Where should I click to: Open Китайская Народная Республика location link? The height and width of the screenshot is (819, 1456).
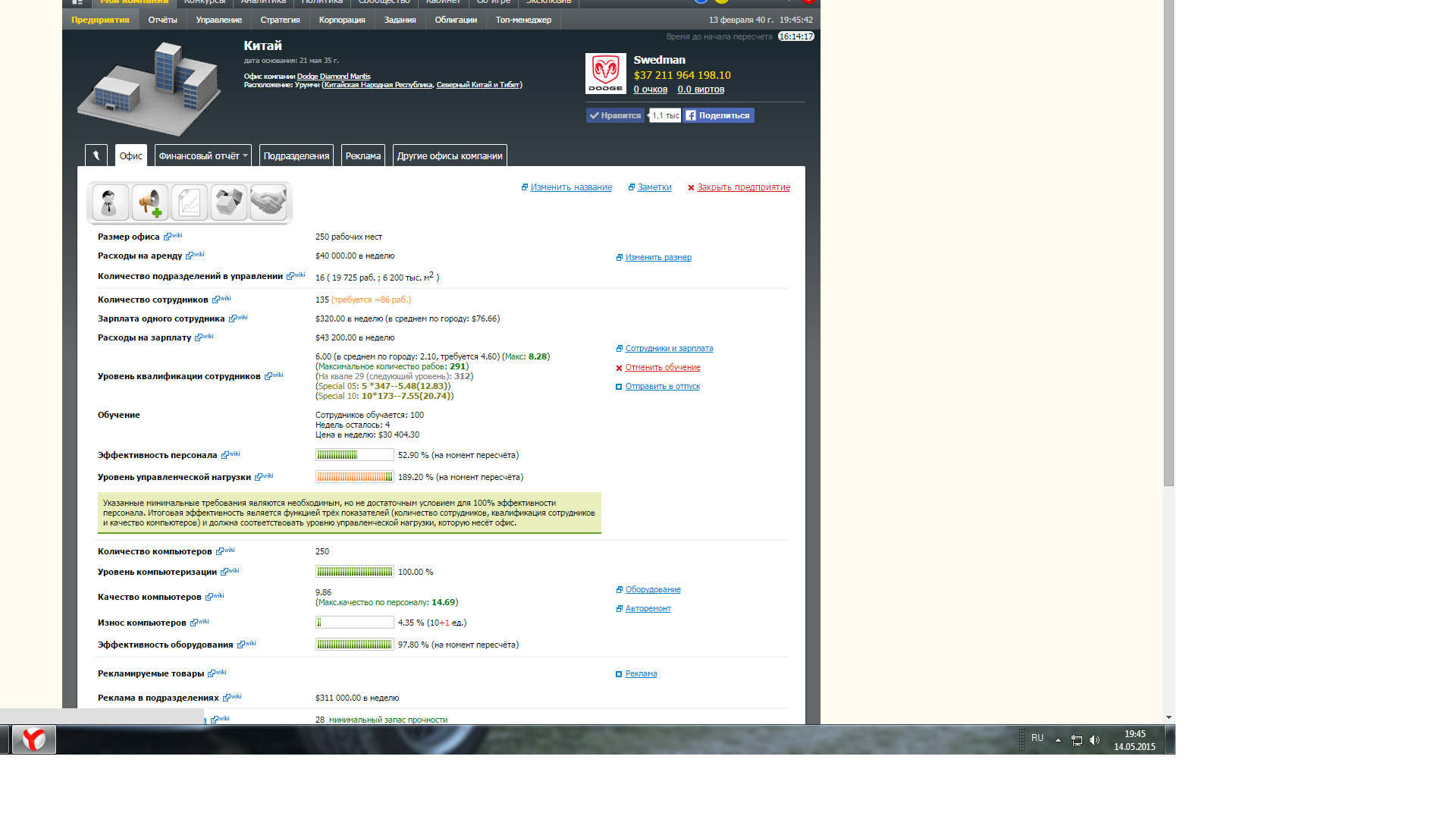378,85
